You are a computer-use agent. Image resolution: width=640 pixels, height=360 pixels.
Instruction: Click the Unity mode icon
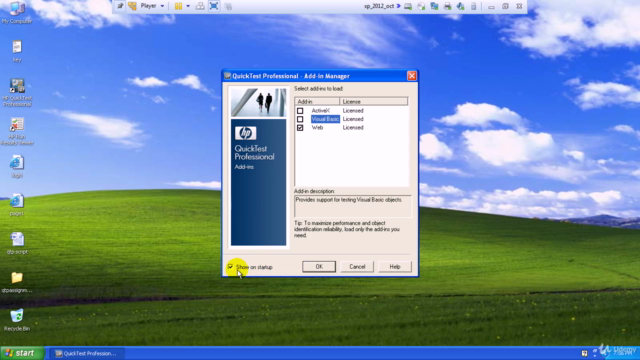click(228, 6)
